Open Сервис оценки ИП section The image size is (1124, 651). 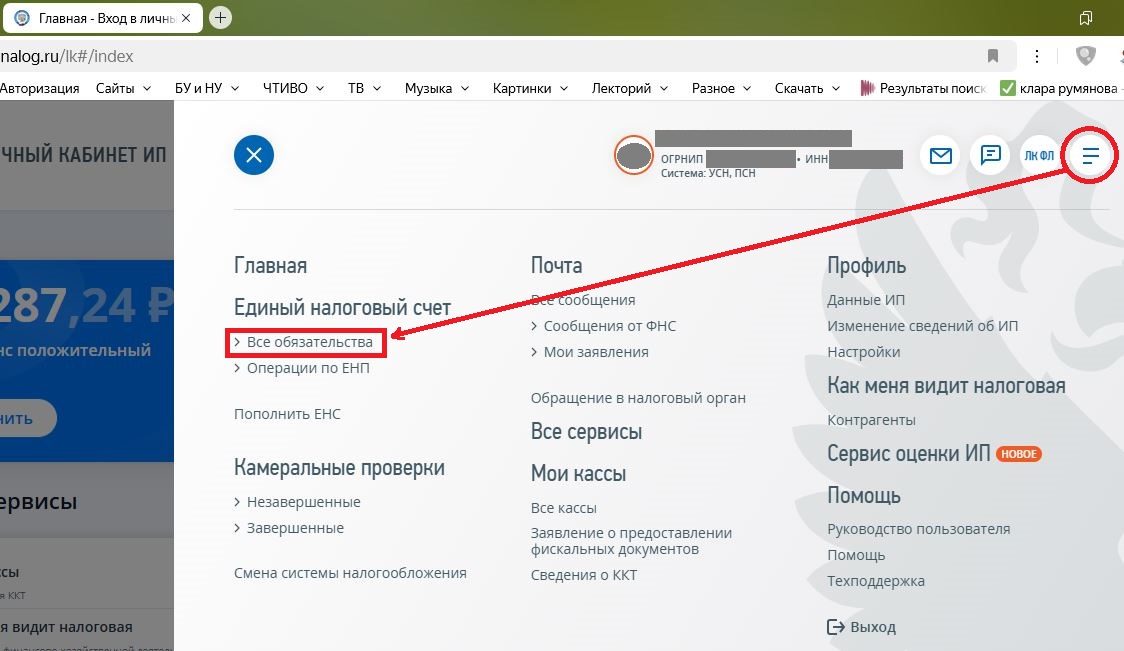pyautogui.click(x=908, y=453)
